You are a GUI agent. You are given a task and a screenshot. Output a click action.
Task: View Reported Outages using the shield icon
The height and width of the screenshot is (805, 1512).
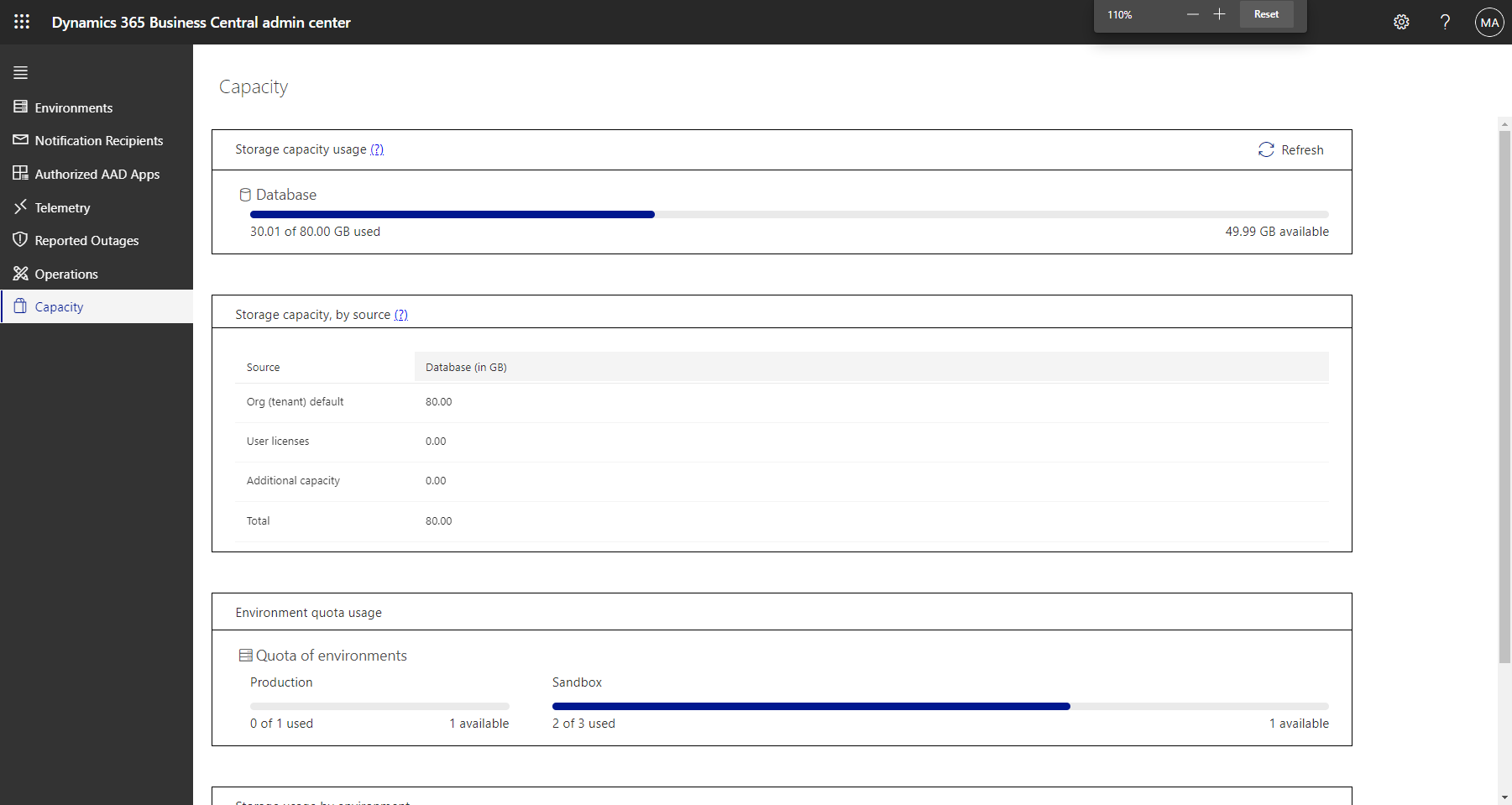(x=20, y=240)
